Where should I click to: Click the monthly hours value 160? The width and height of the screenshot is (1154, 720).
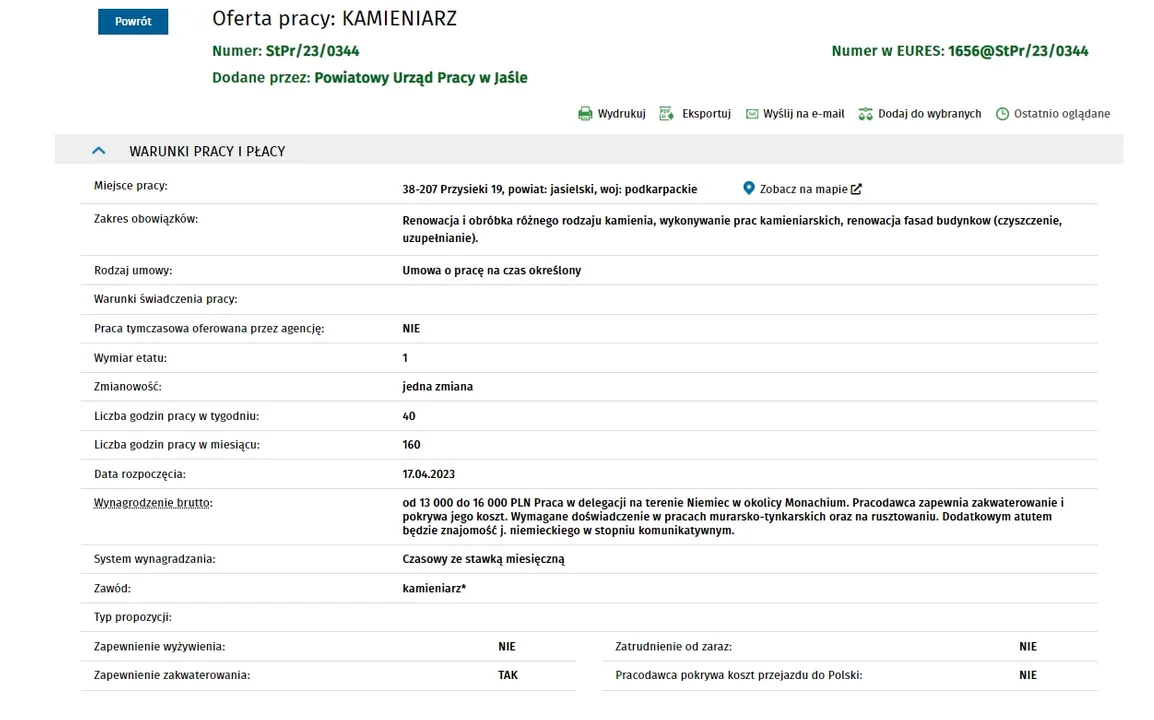point(411,445)
